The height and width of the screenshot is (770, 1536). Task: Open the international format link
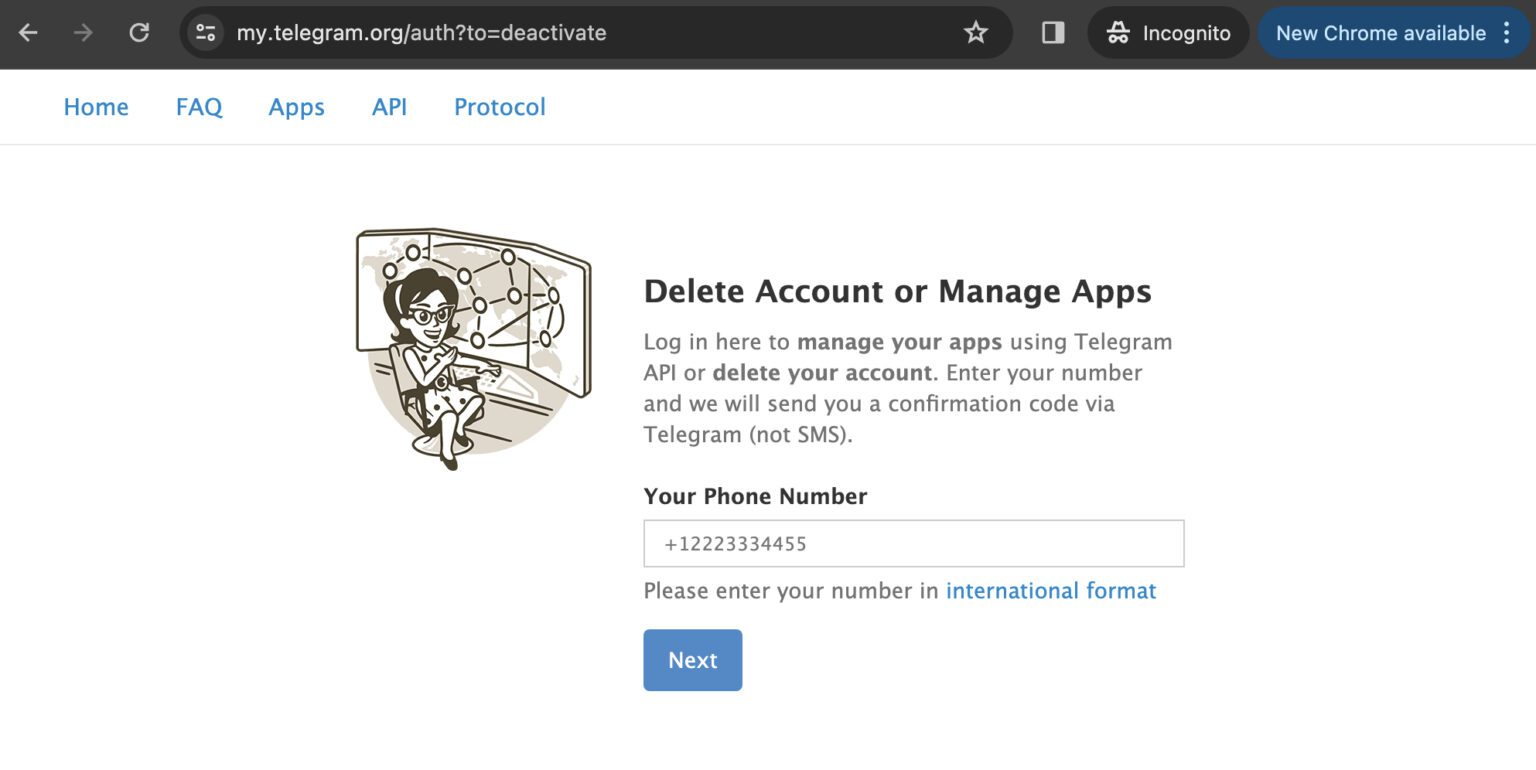pos(1050,591)
